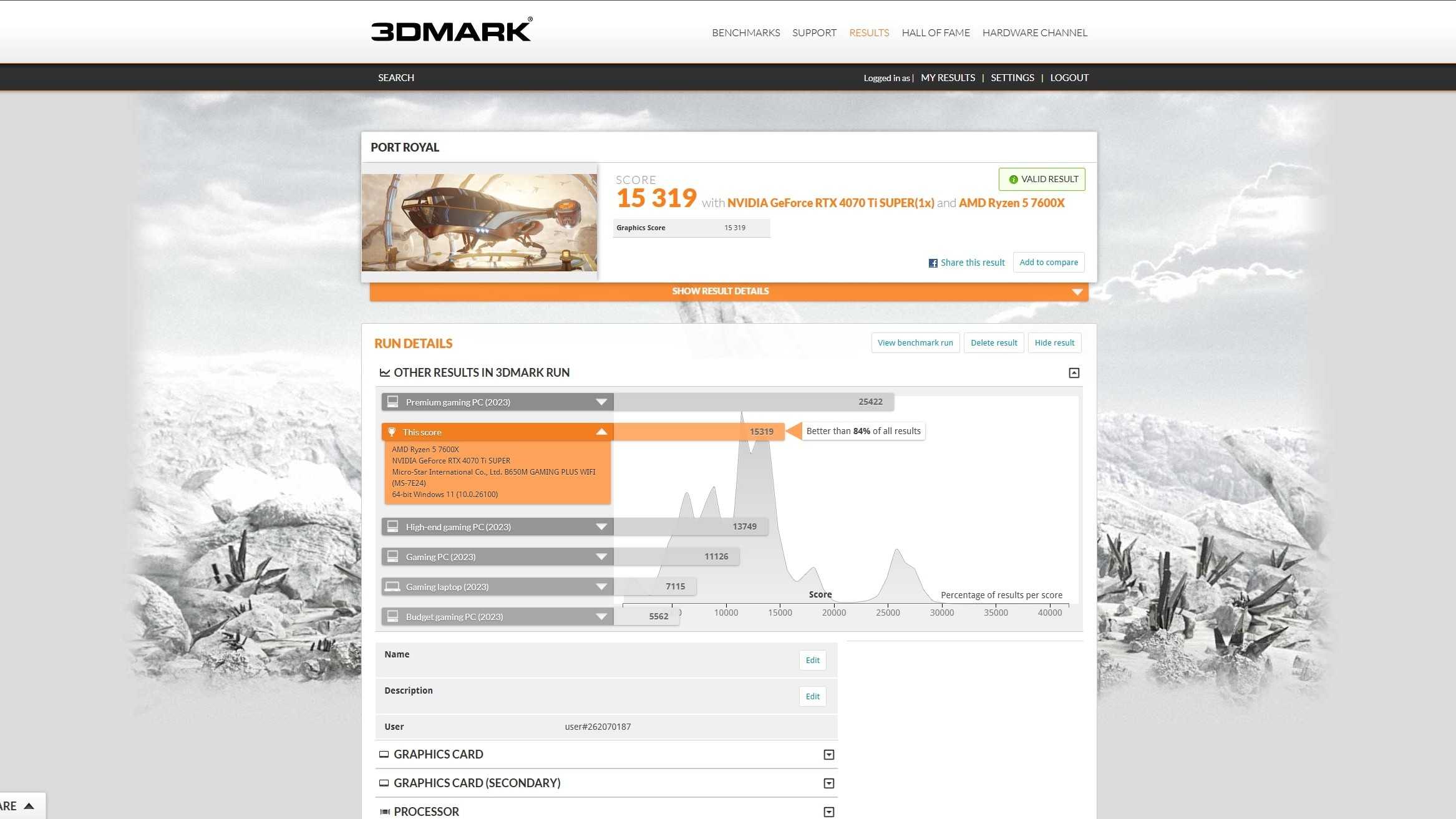Collapse the Other Results in 3DMark Run section
Image resolution: width=1456 pixels, height=819 pixels.
click(1074, 373)
